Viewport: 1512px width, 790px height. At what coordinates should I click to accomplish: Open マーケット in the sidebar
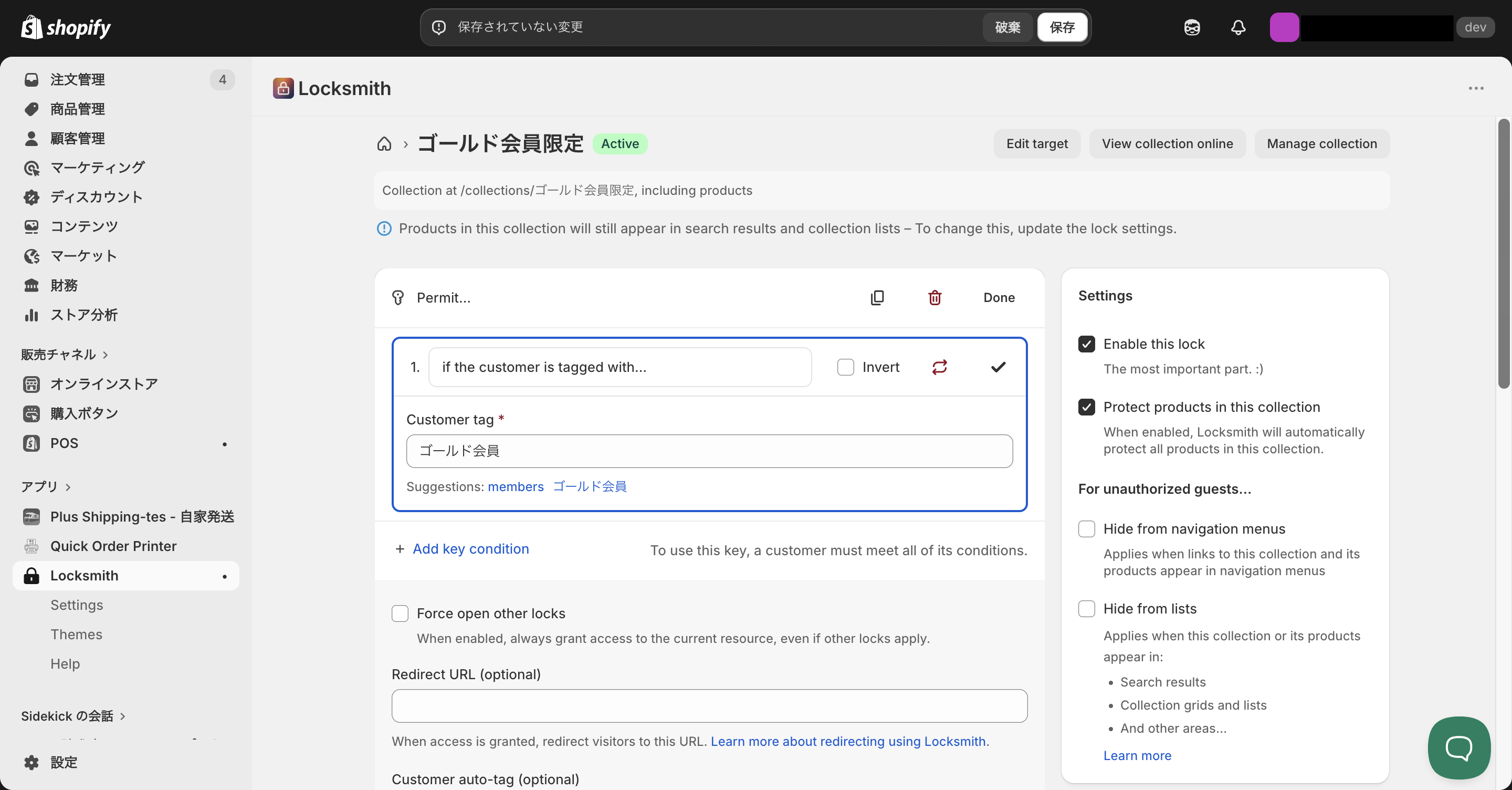click(x=125, y=255)
